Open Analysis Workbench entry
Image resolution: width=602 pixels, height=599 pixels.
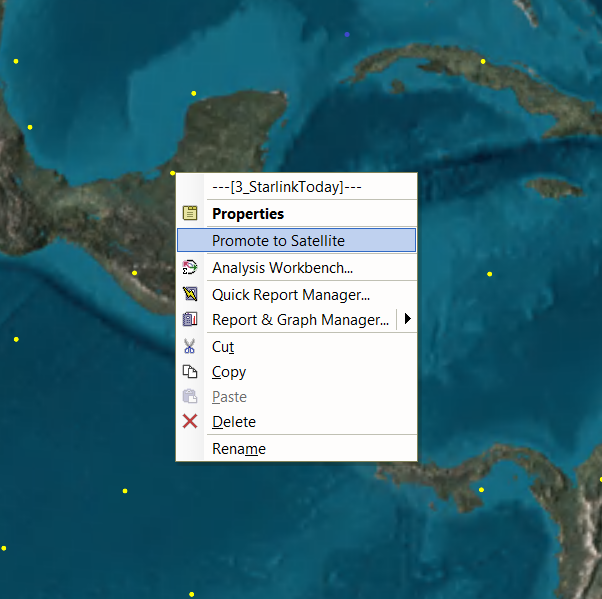coord(296,268)
